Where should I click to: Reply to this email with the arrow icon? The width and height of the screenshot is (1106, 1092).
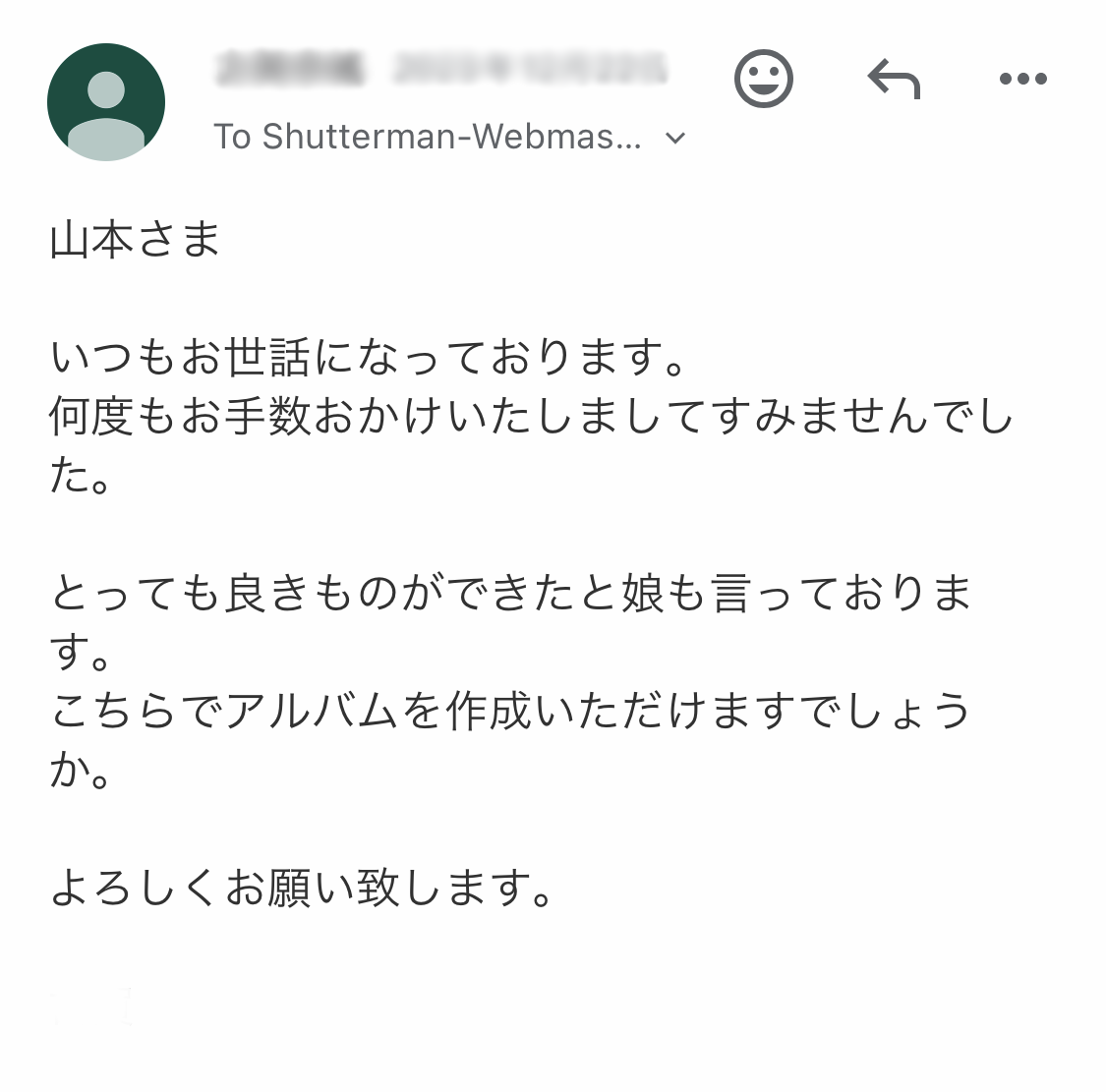pos(893,79)
